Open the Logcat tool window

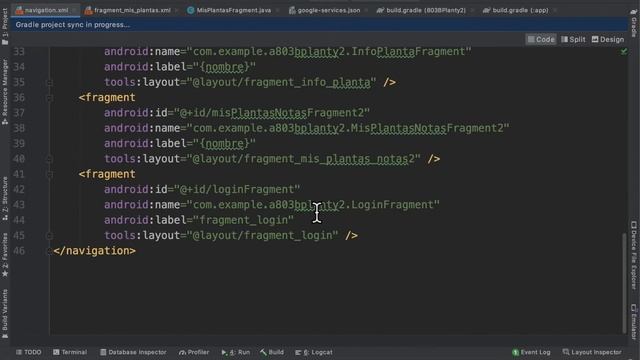(x=313, y=352)
